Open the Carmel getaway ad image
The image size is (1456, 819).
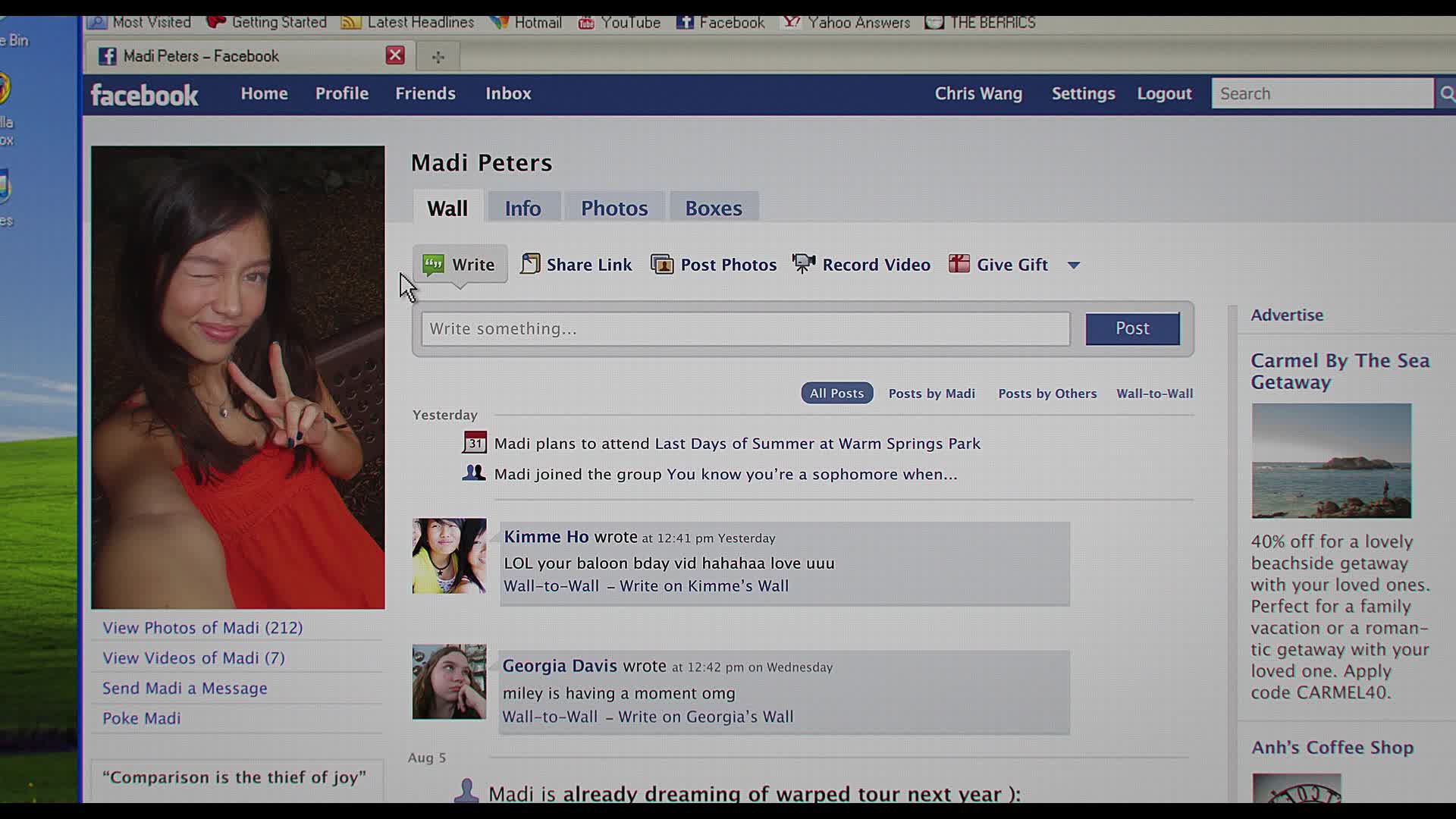point(1332,461)
